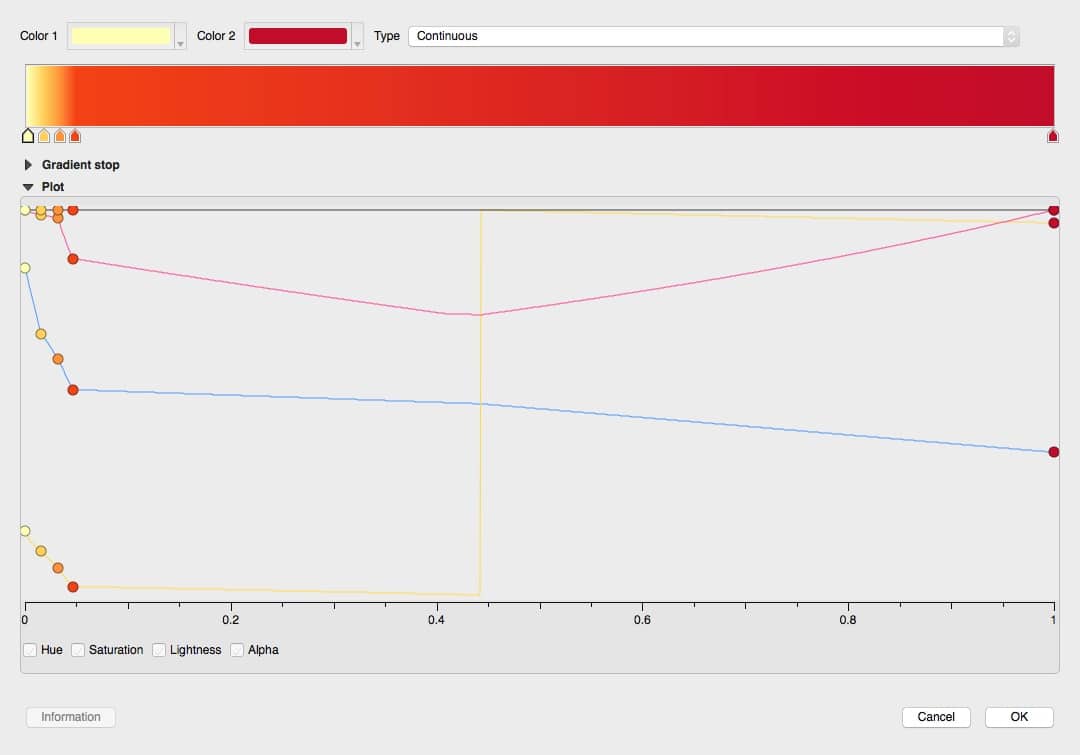Toggle the Lightness checkbox

point(159,650)
